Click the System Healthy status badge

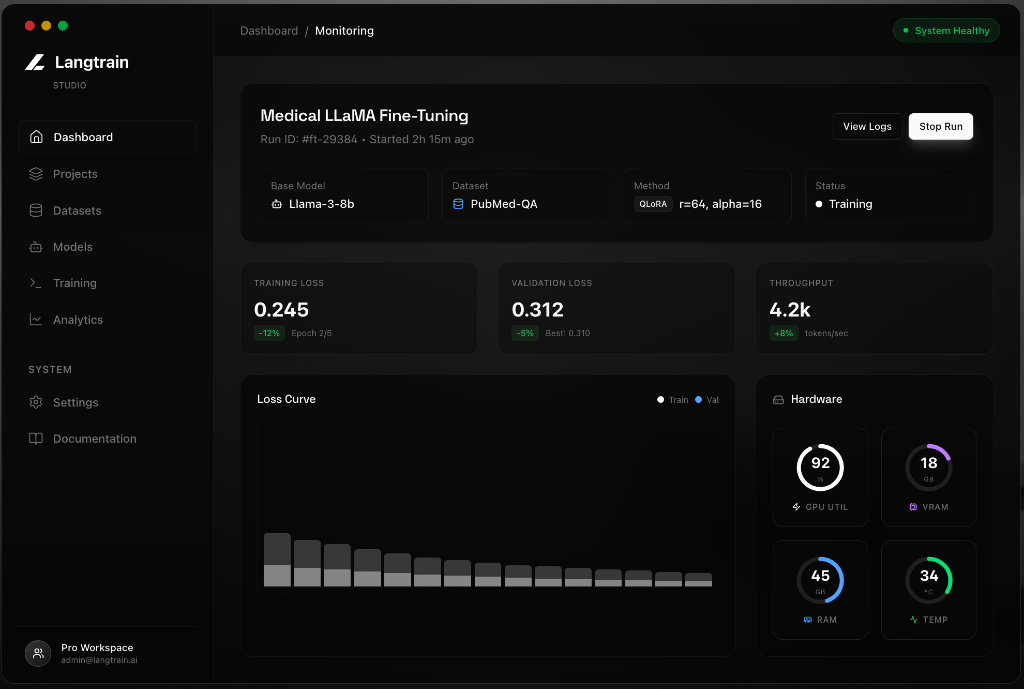click(x=946, y=31)
